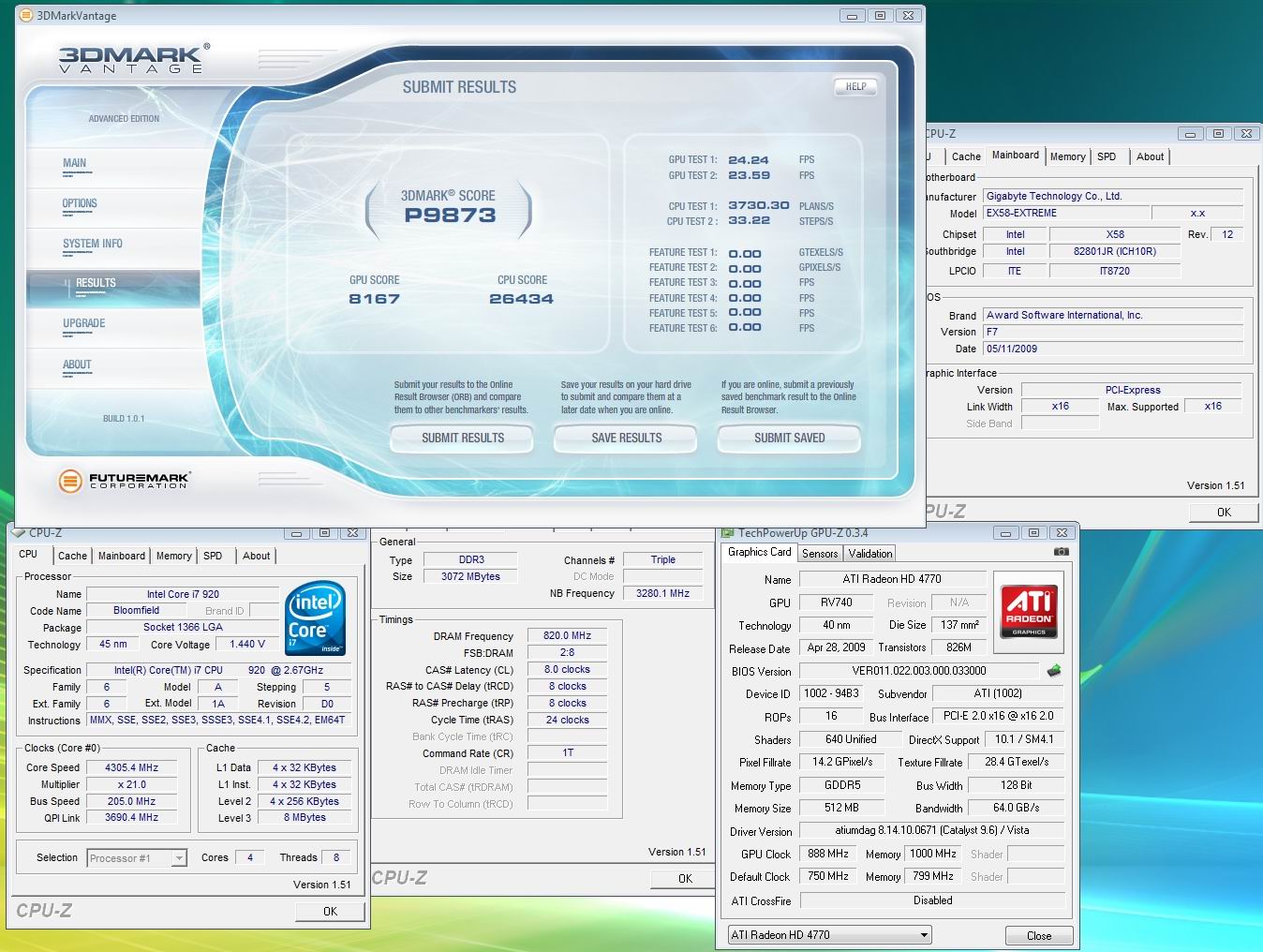1263x952 pixels.
Task: Switch to Cache tab in bottom-left CPU-Z
Action: [72, 556]
